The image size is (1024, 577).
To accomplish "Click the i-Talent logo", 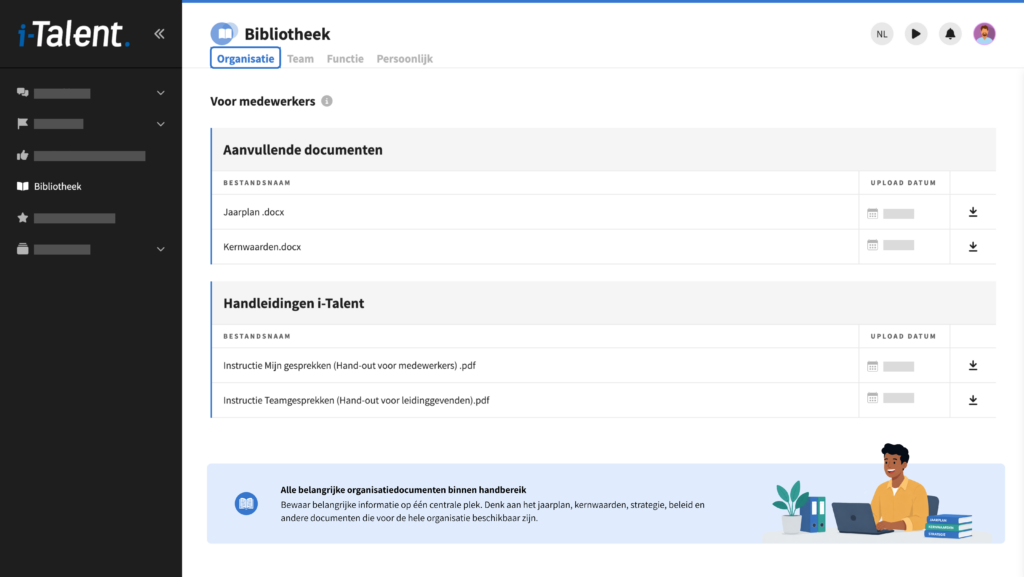I will point(74,34).
